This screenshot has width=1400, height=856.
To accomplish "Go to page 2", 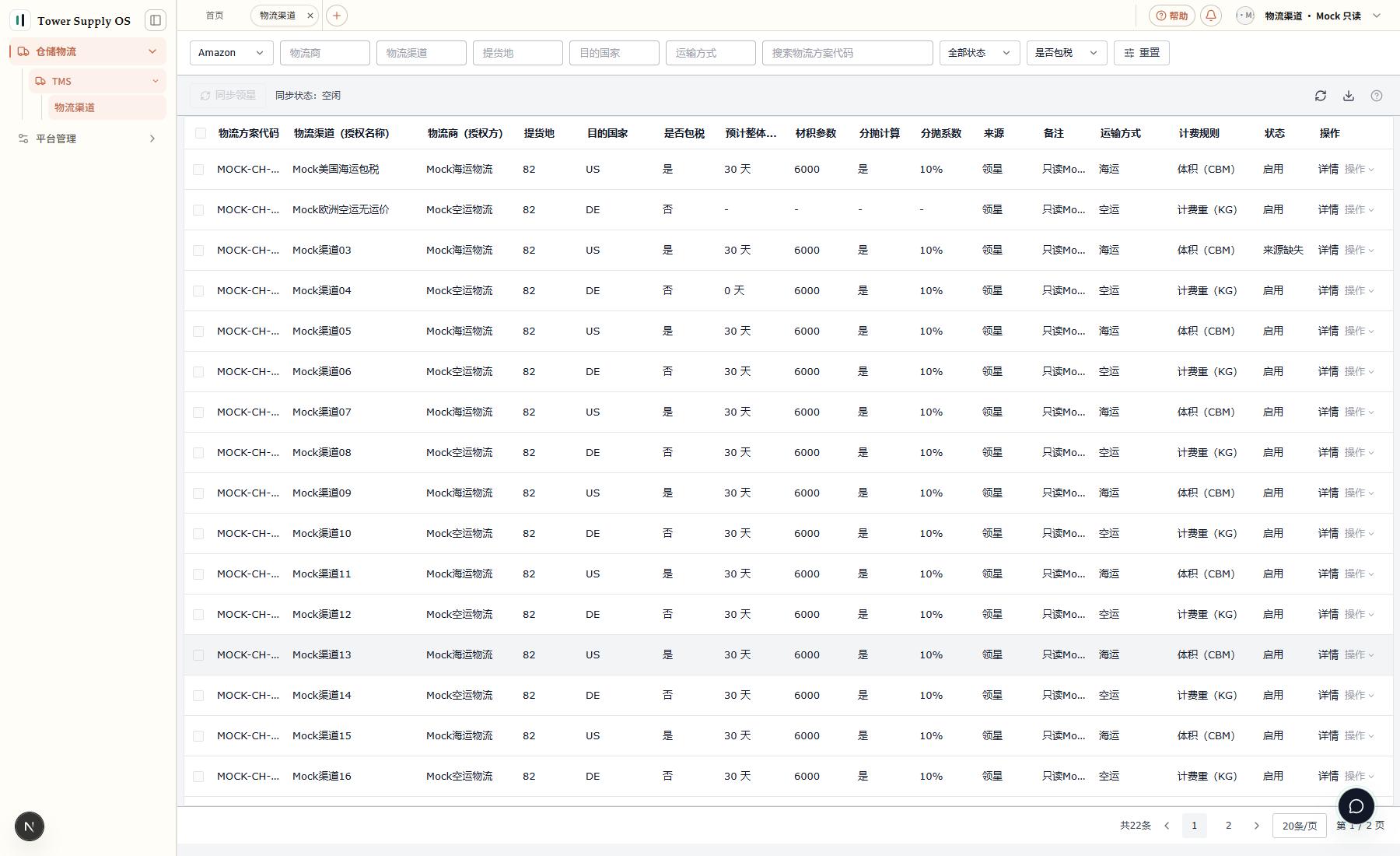I will 1228,826.
